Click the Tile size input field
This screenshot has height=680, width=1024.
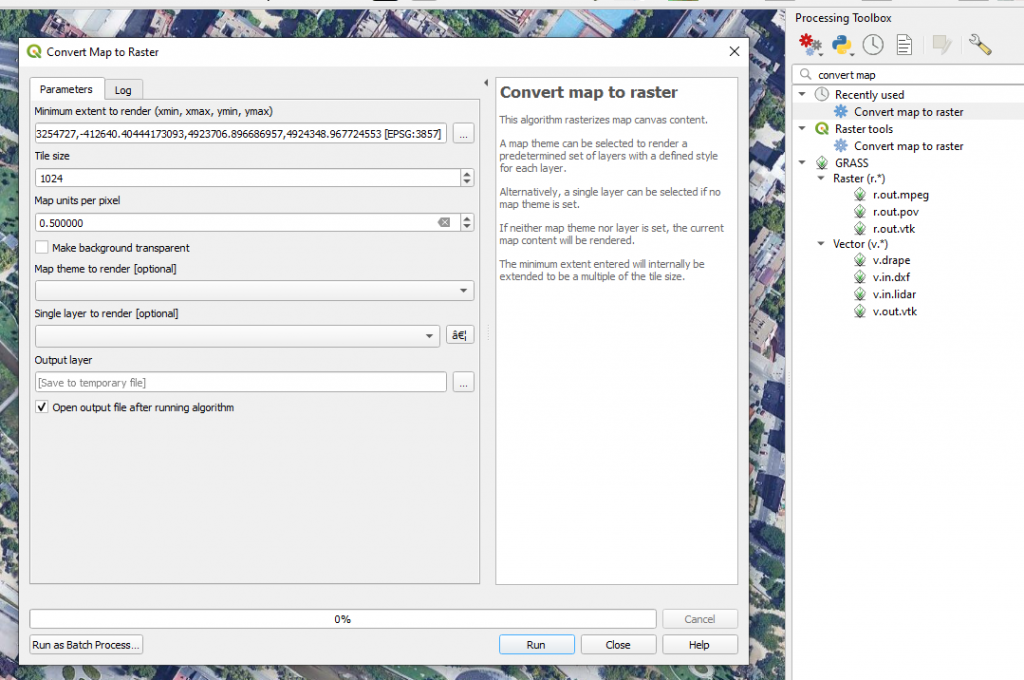[248, 178]
